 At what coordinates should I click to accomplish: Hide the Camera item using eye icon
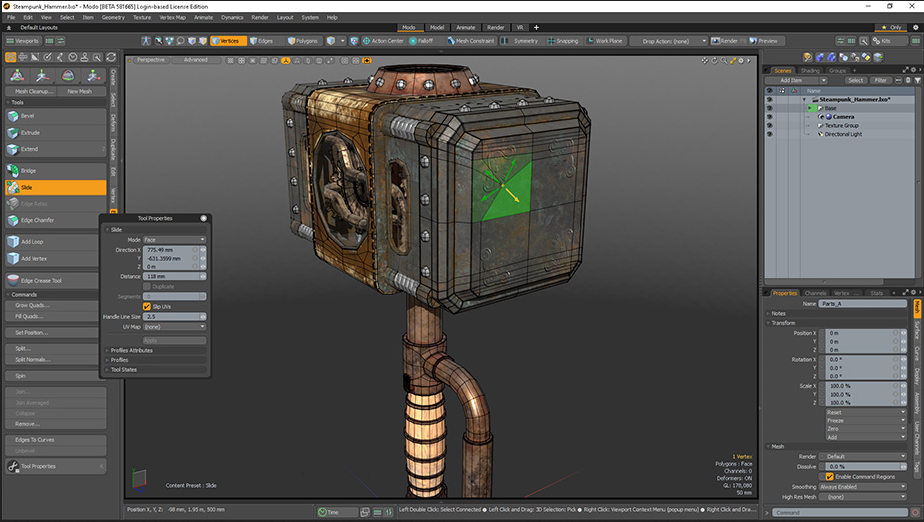coord(769,116)
